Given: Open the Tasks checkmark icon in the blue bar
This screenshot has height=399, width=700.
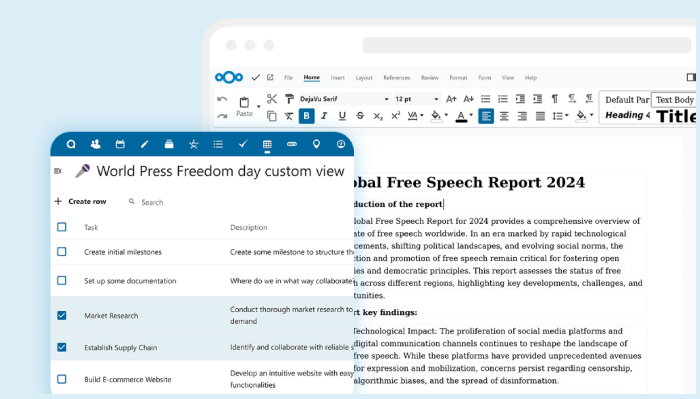Looking at the screenshot, I should 243,144.
